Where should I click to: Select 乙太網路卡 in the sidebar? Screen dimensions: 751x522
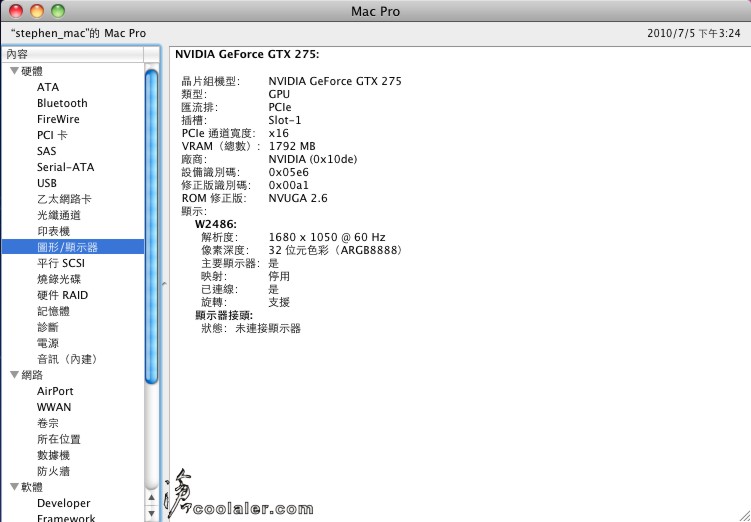click(x=64, y=199)
